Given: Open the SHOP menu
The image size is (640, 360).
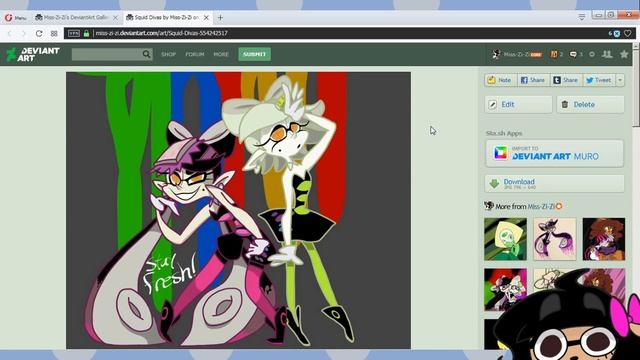Looking at the screenshot, I should (168, 54).
